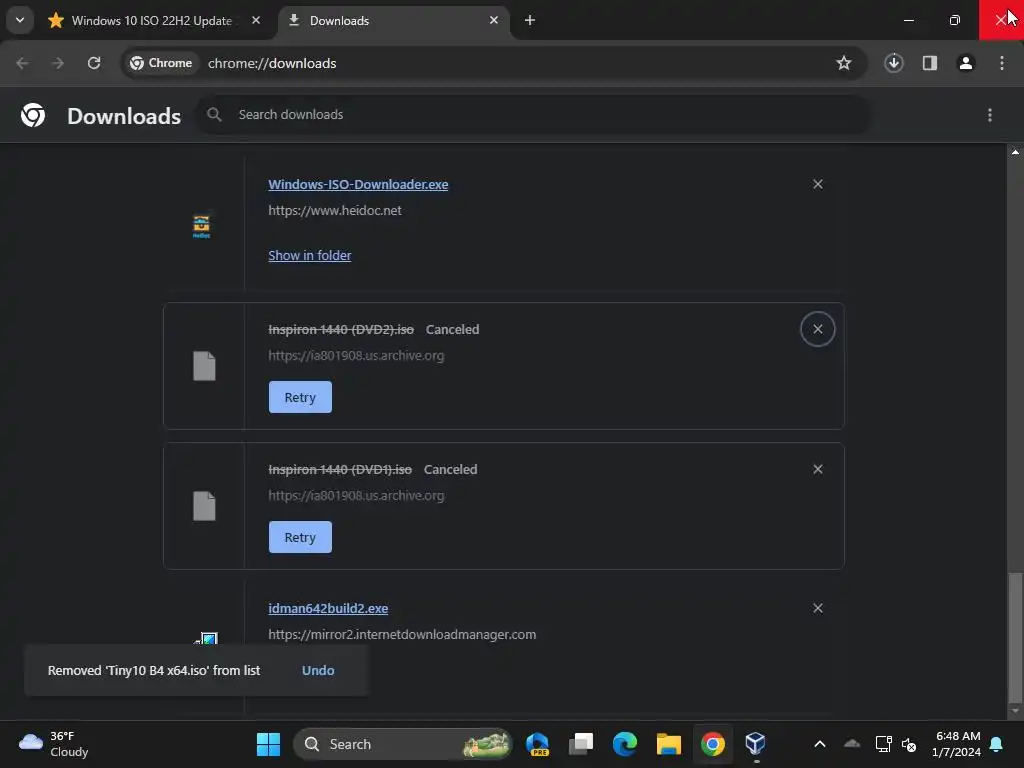Click the scrollbar up arrow
Image resolution: width=1024 pixels, height=768 pixels.
(x=1015, y=152)
